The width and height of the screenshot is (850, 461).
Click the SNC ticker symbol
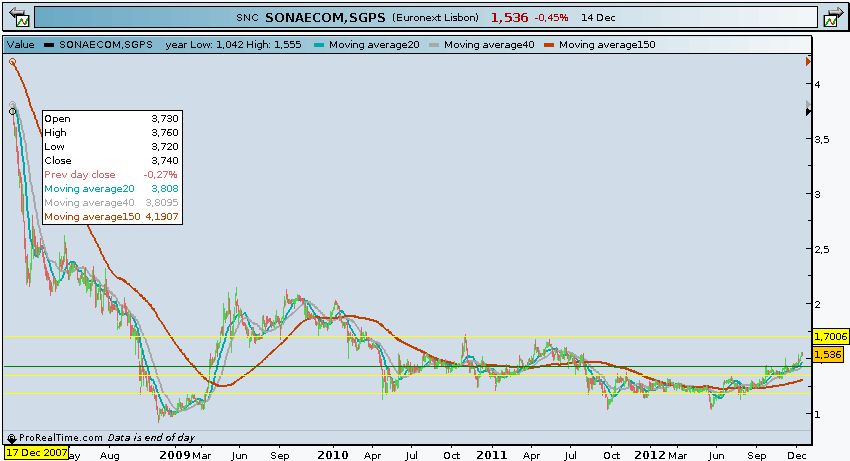(247, 17)
